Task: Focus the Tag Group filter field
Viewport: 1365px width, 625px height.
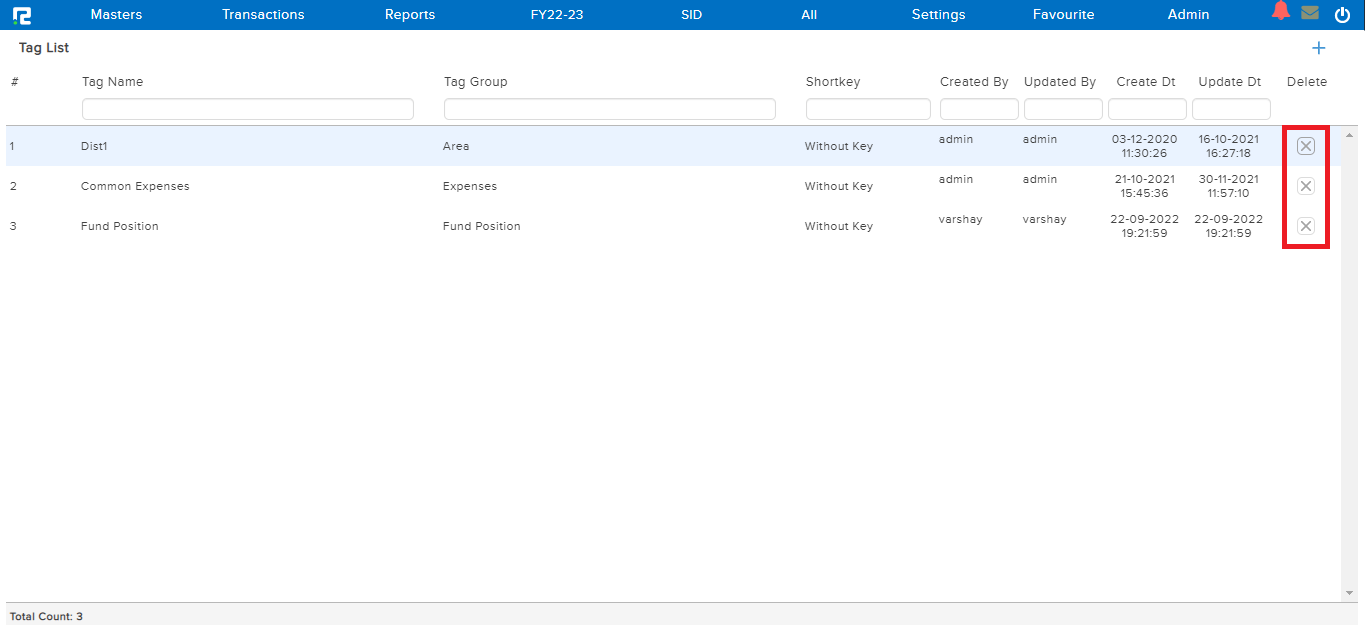Action: 609,109
